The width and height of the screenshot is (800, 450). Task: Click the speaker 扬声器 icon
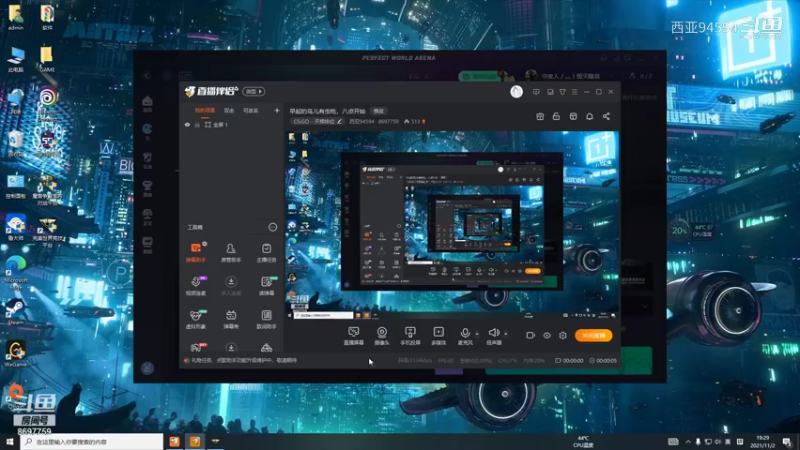493,333
